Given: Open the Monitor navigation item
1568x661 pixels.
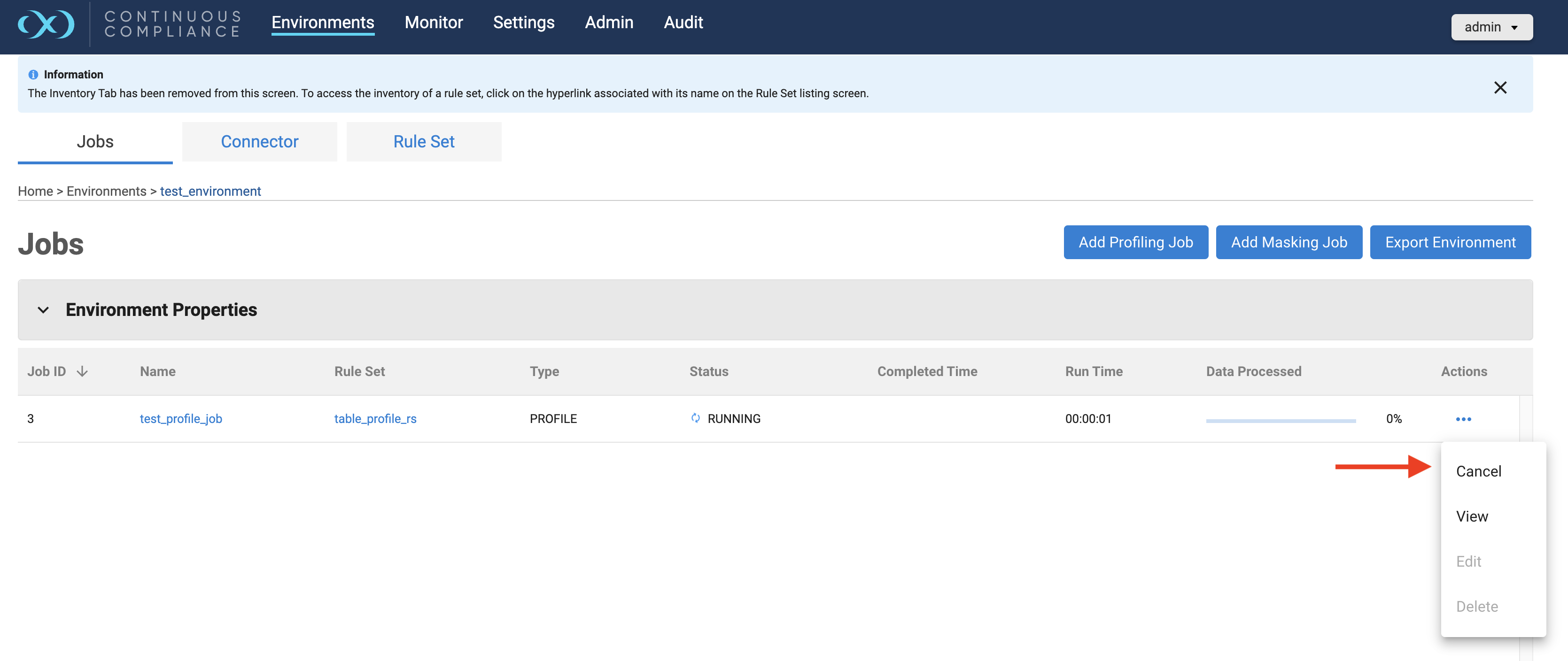Looking at the screenshot, I should coord(434,23).
